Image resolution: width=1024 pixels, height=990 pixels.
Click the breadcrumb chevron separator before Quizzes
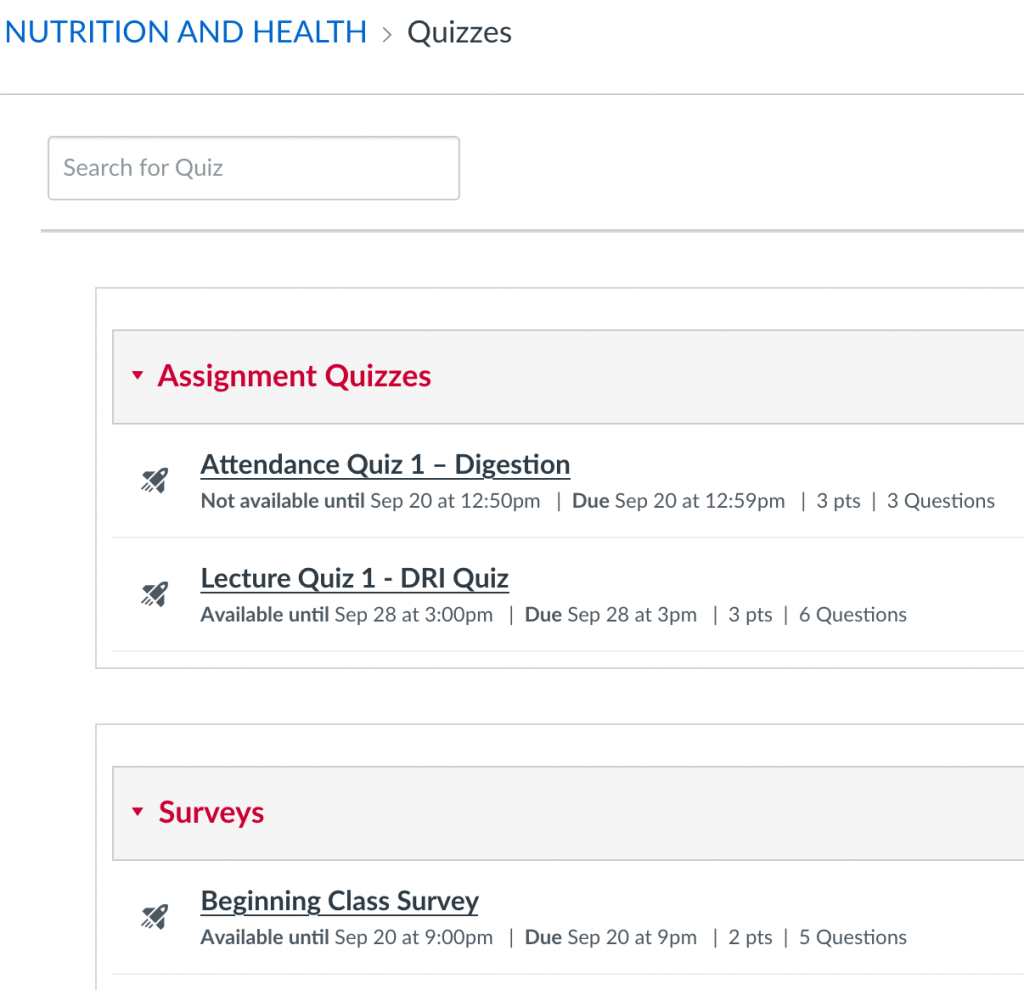[387, 33]
